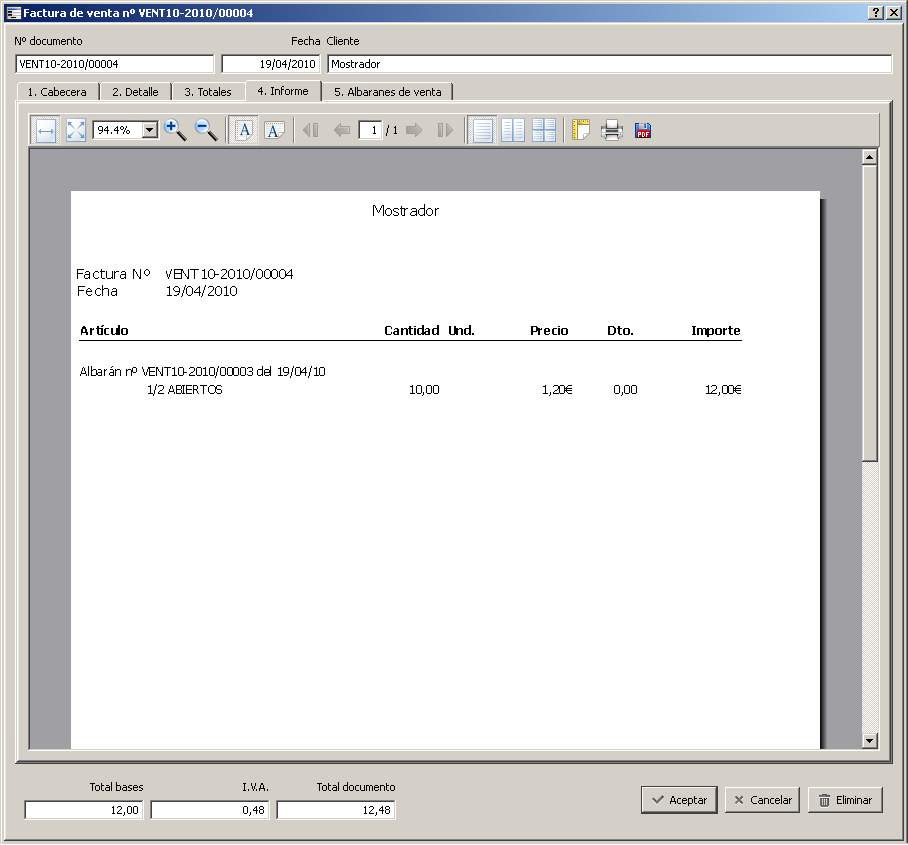908x845 pixels.
Task: Click the fit-to-width icon
Action: (45, 130)
